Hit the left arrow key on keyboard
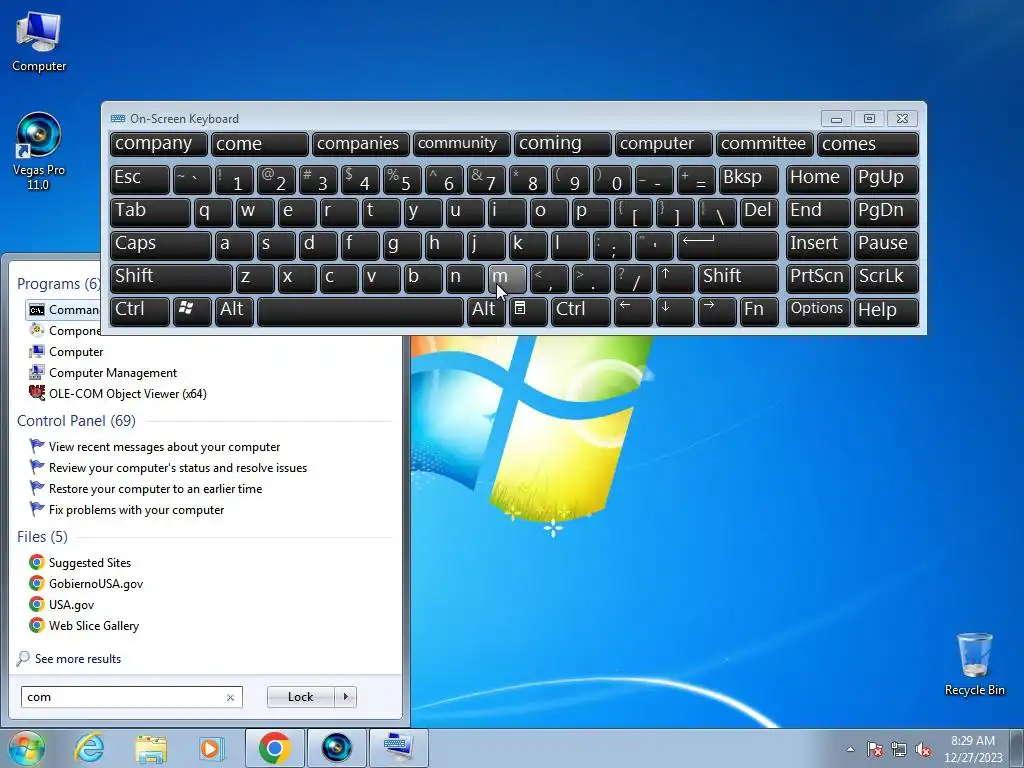Screen dimensions: 1024x768 pyautogui.click(x=633, y=312)
